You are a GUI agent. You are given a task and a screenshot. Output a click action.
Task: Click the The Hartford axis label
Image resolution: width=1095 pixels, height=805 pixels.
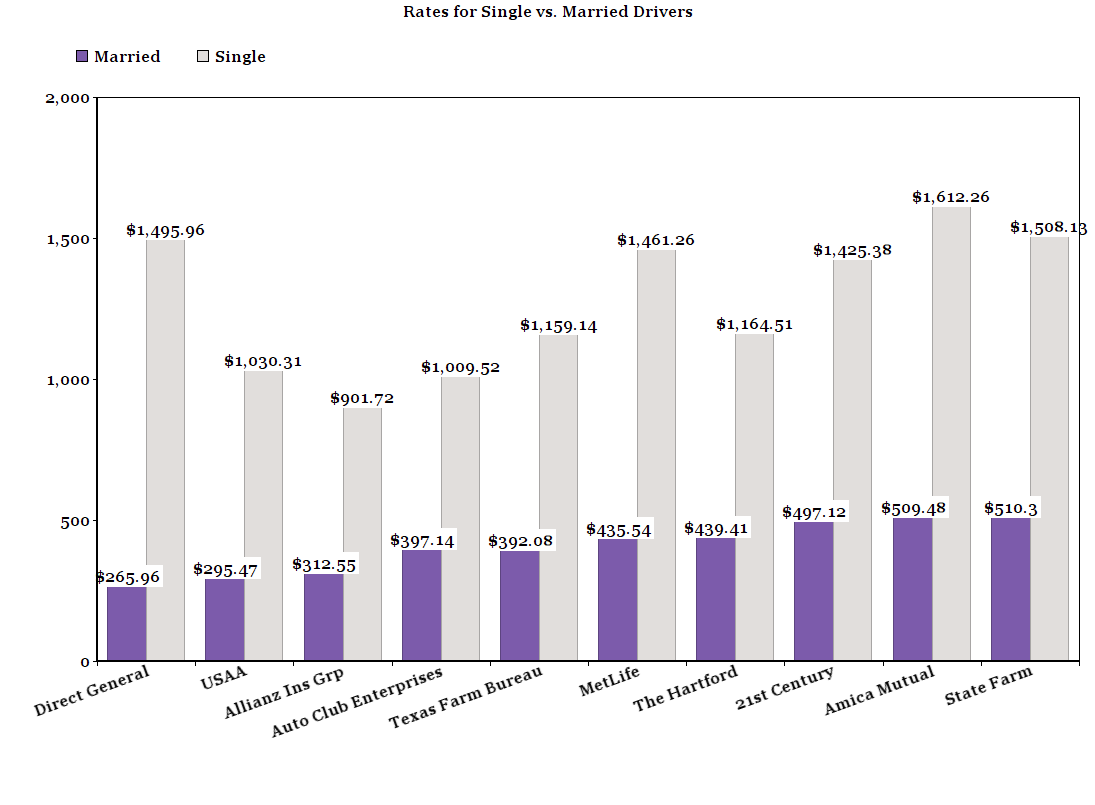click(x=685, y=689)
